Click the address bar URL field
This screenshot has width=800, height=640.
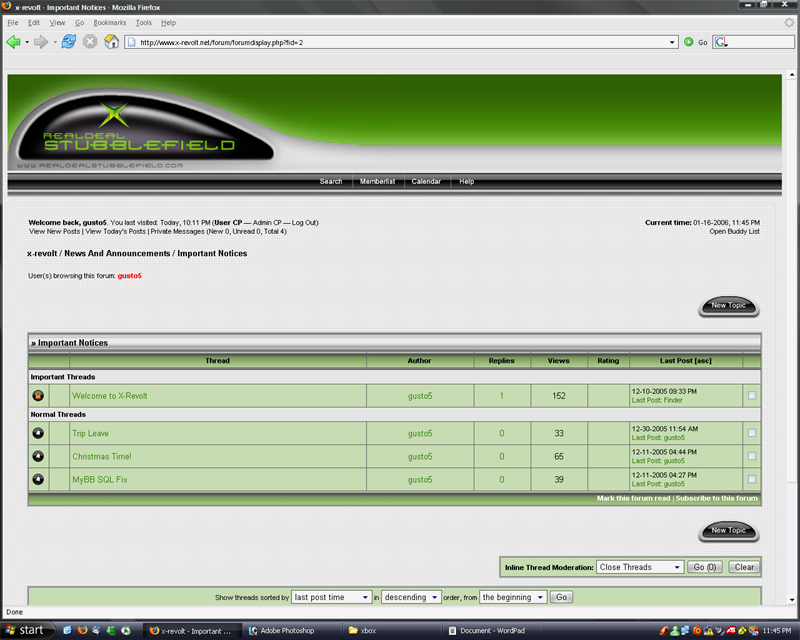point(403,42)
